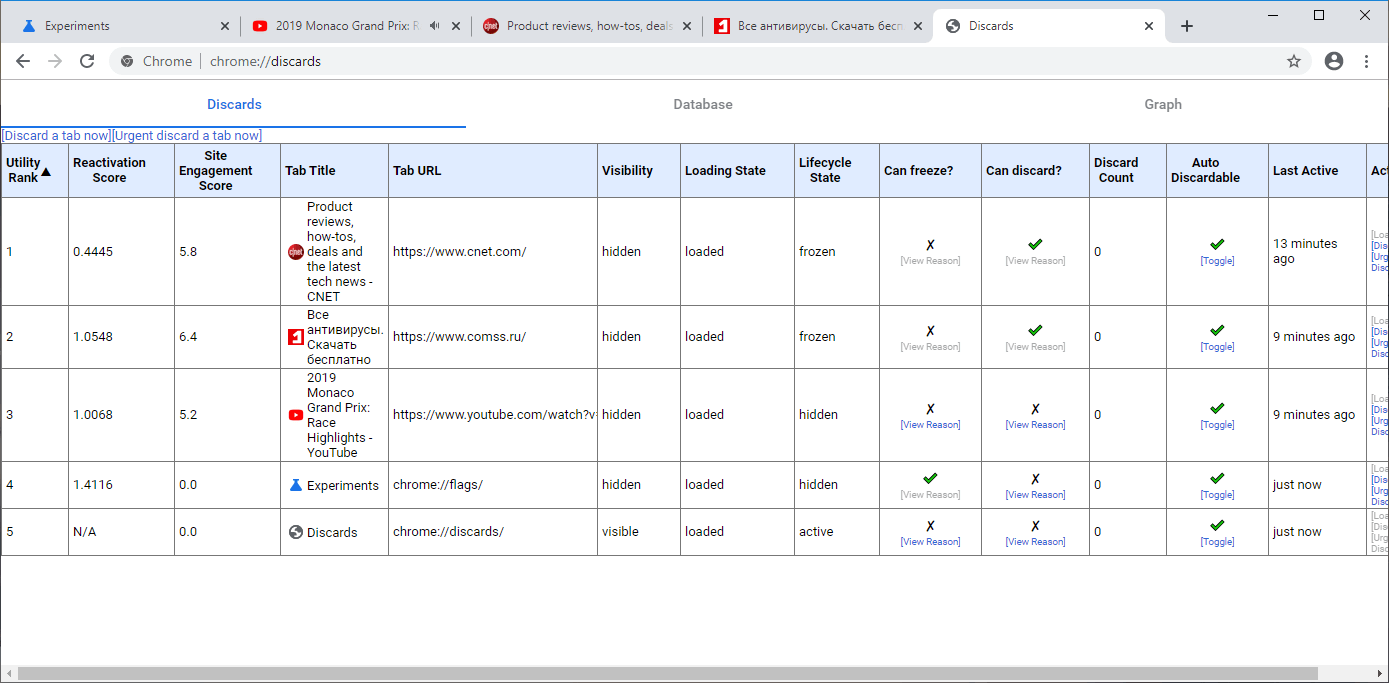Click the comss.ru favicon in the table
Viewport: 1389px width, 683px height.
click(x=295, y=337)
